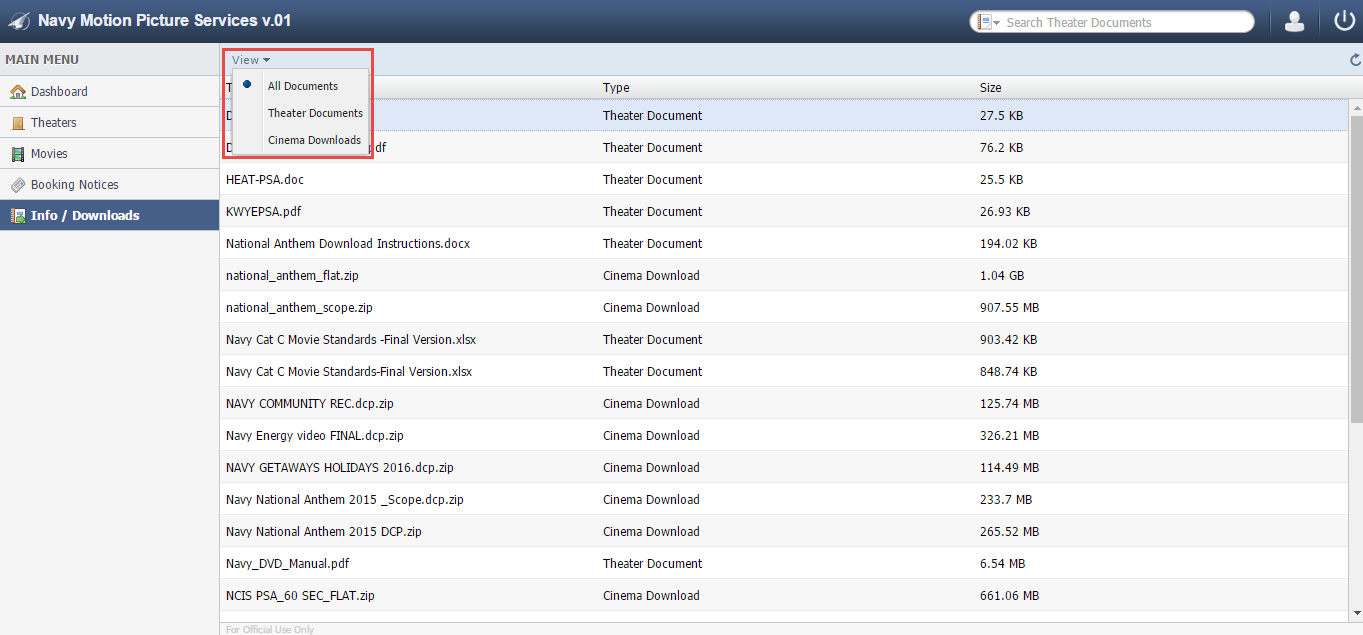The image size is (1363, 635).
Task: Sort by the Size column header
Action: (x=990, y=88)
